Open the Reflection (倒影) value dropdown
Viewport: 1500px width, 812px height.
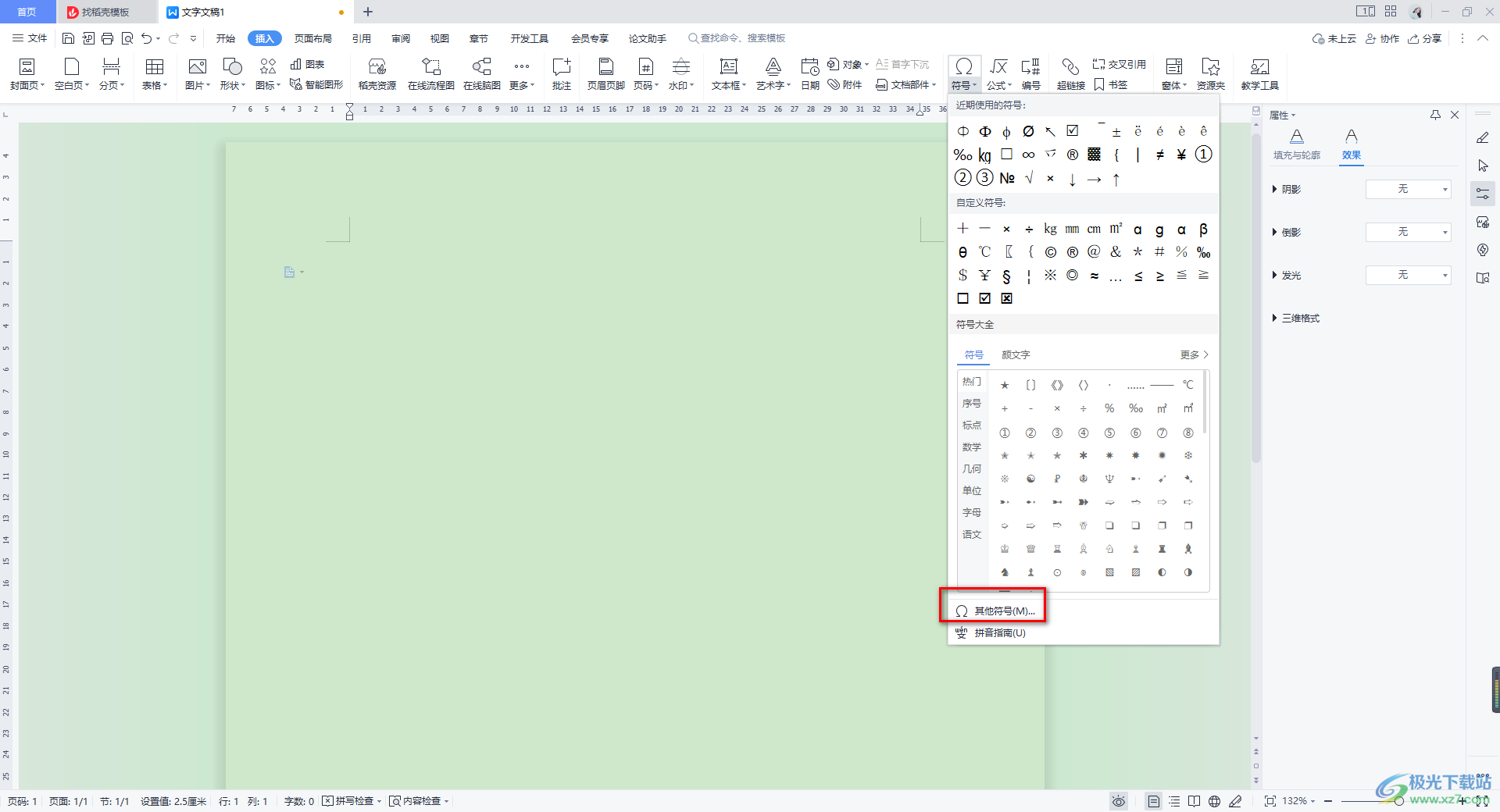click(x=1409, y=232)
